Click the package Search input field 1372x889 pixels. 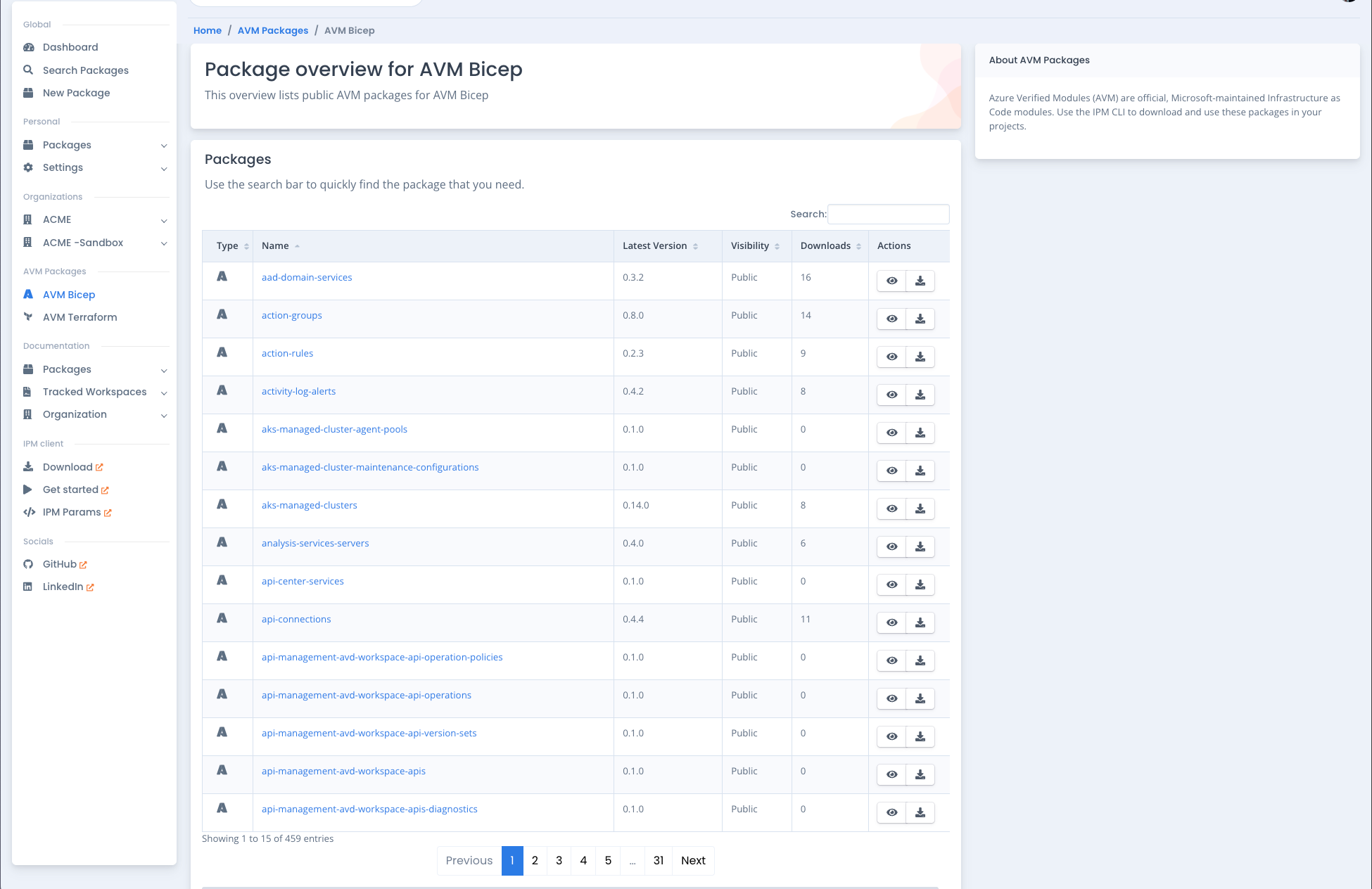[x=889, y=214]
